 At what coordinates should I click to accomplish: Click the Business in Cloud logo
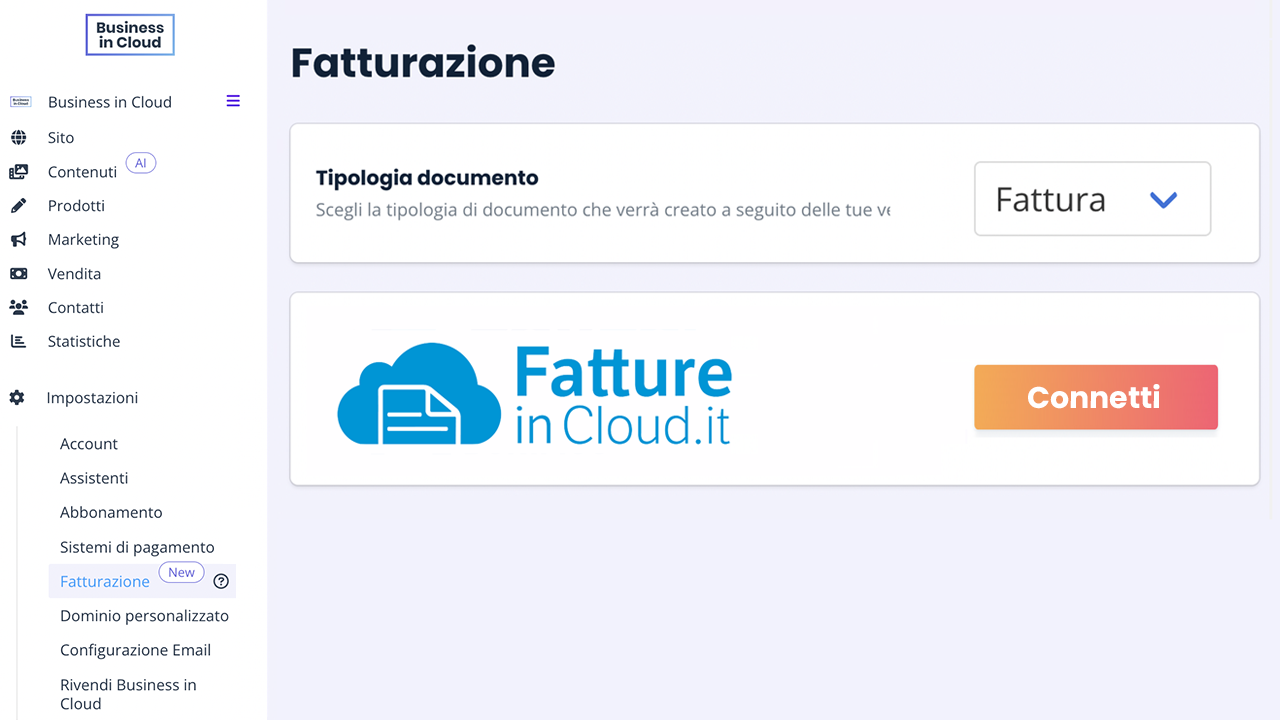pyautogui.click(x=130, y=35)
